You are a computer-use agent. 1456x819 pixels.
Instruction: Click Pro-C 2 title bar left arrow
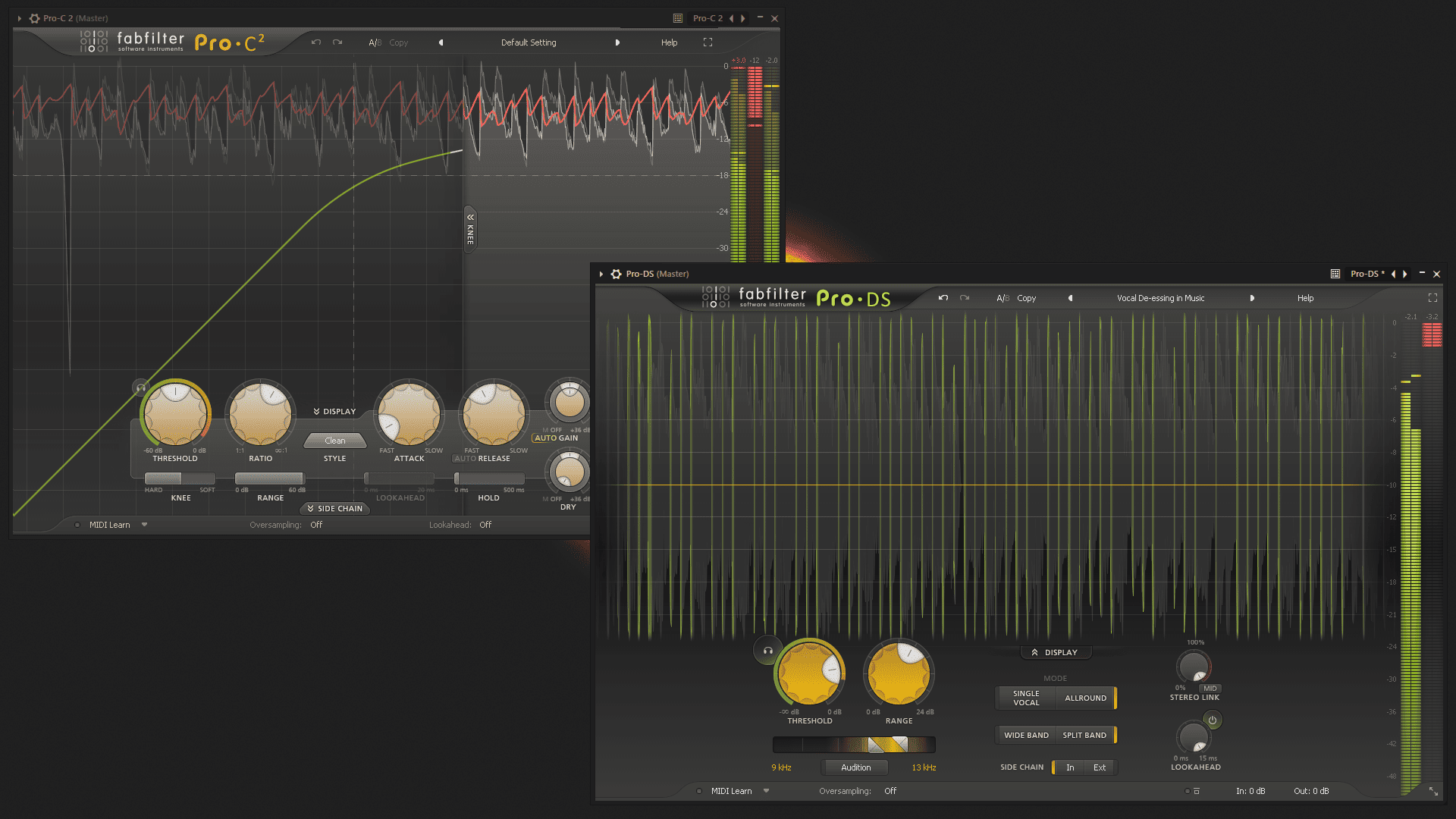[x=731, y=18]
